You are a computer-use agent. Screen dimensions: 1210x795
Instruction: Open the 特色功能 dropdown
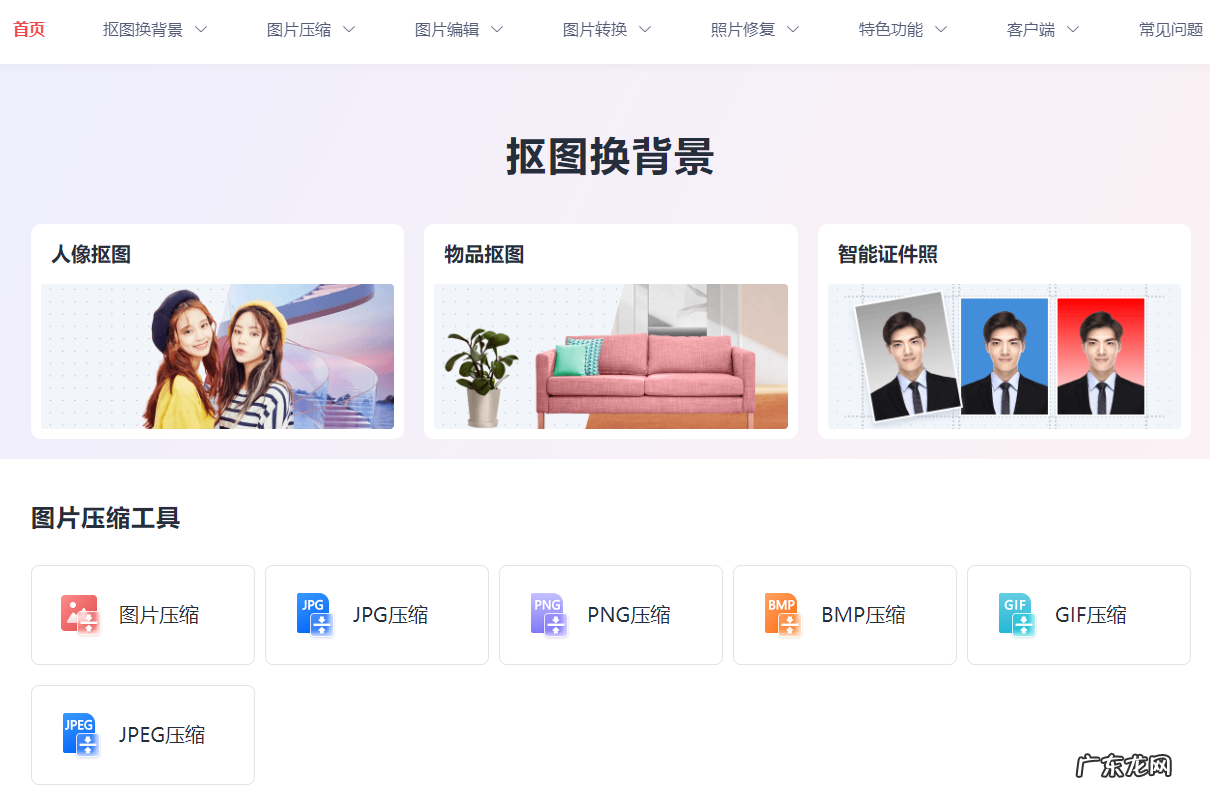tap(892, 29)
